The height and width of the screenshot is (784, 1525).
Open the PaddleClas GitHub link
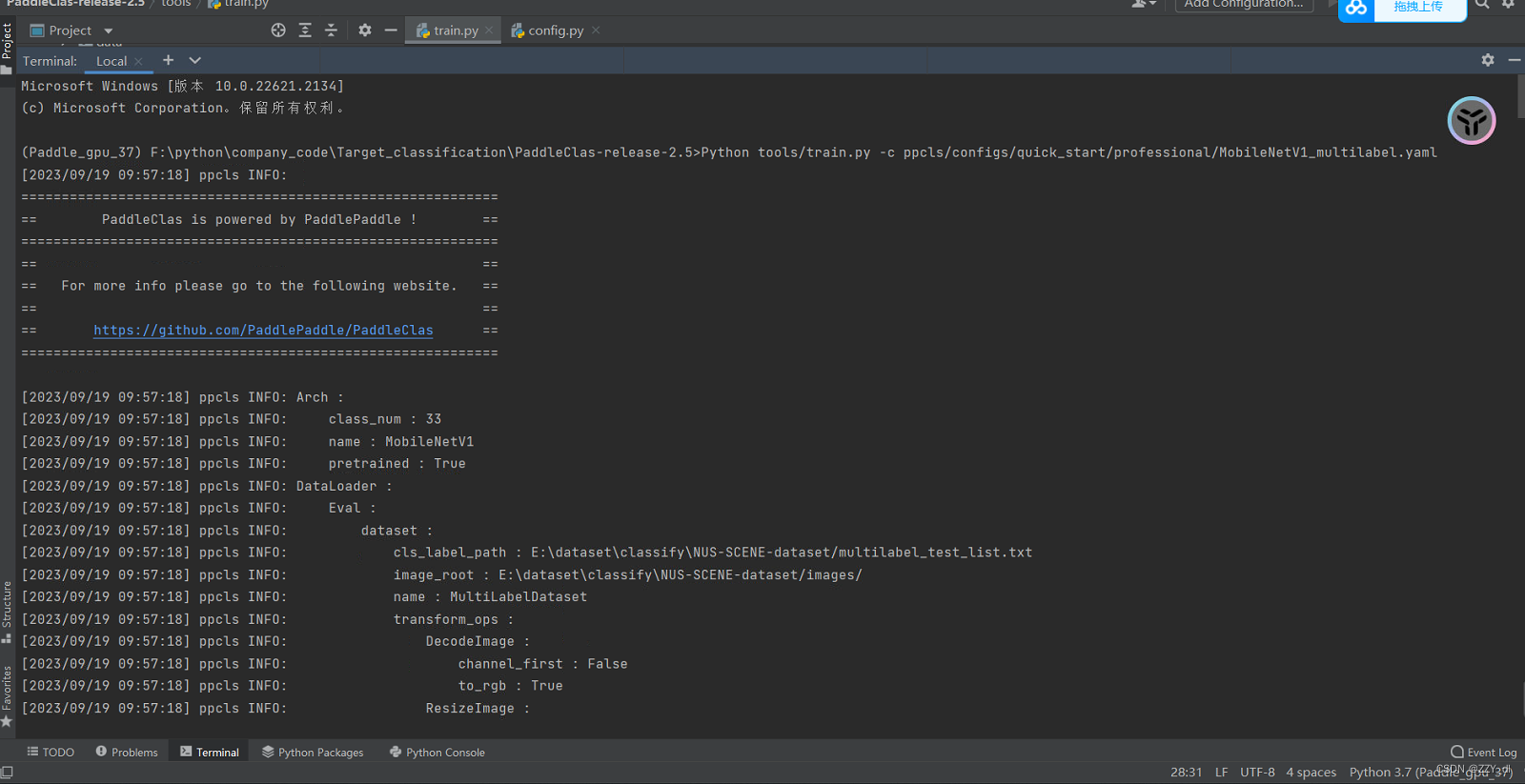point(263,331)
